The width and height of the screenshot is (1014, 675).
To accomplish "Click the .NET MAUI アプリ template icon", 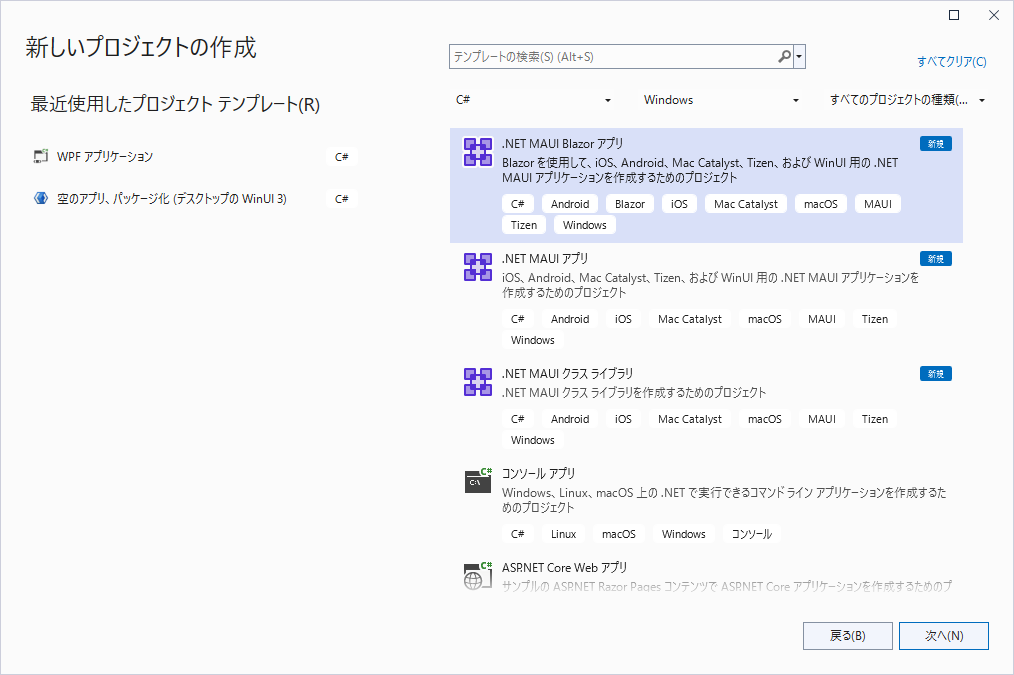I will tap(478, 267).
